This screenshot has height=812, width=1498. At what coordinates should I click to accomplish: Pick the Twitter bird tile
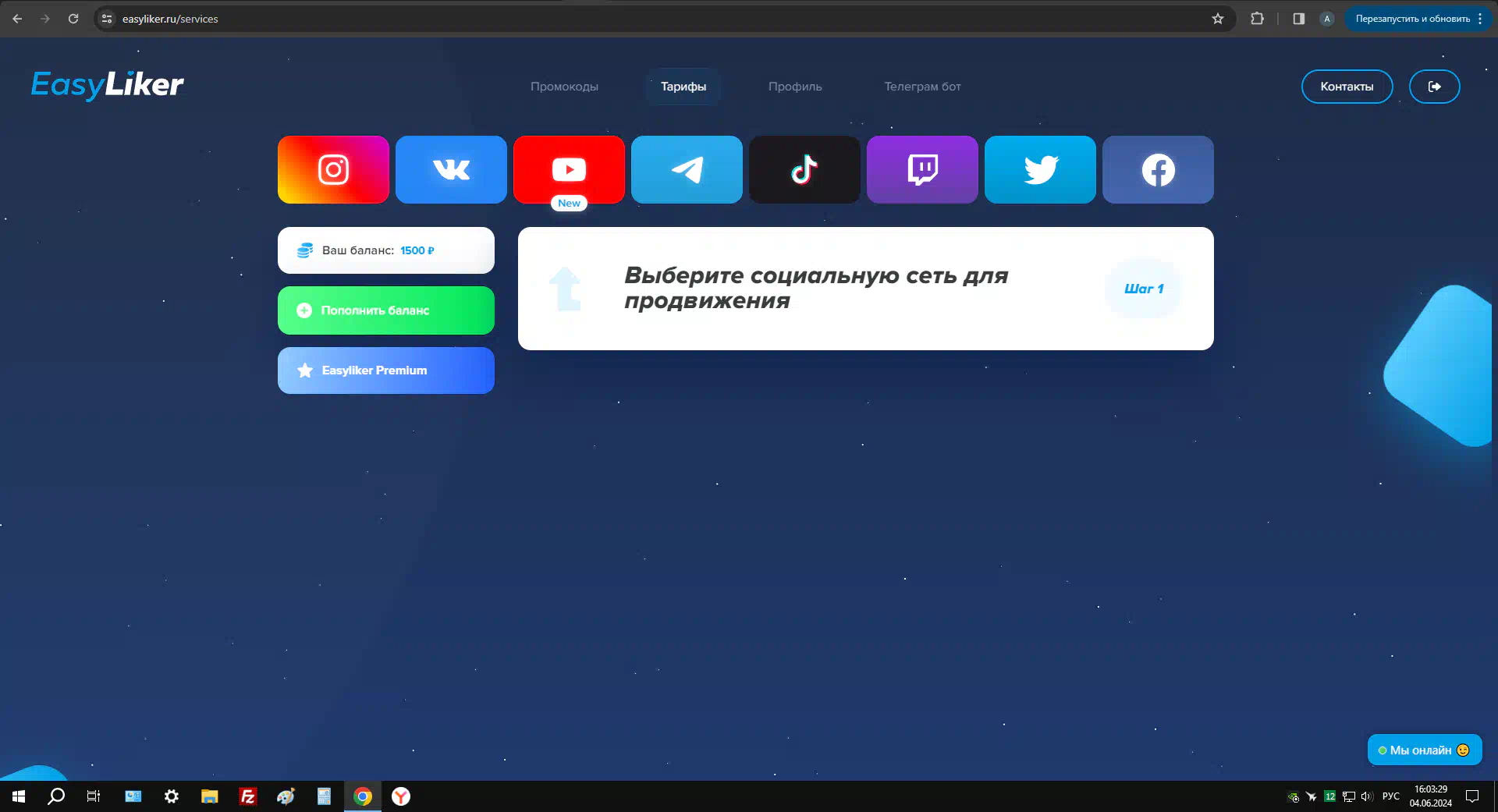pyautogui.click(x=1040, y=169)
